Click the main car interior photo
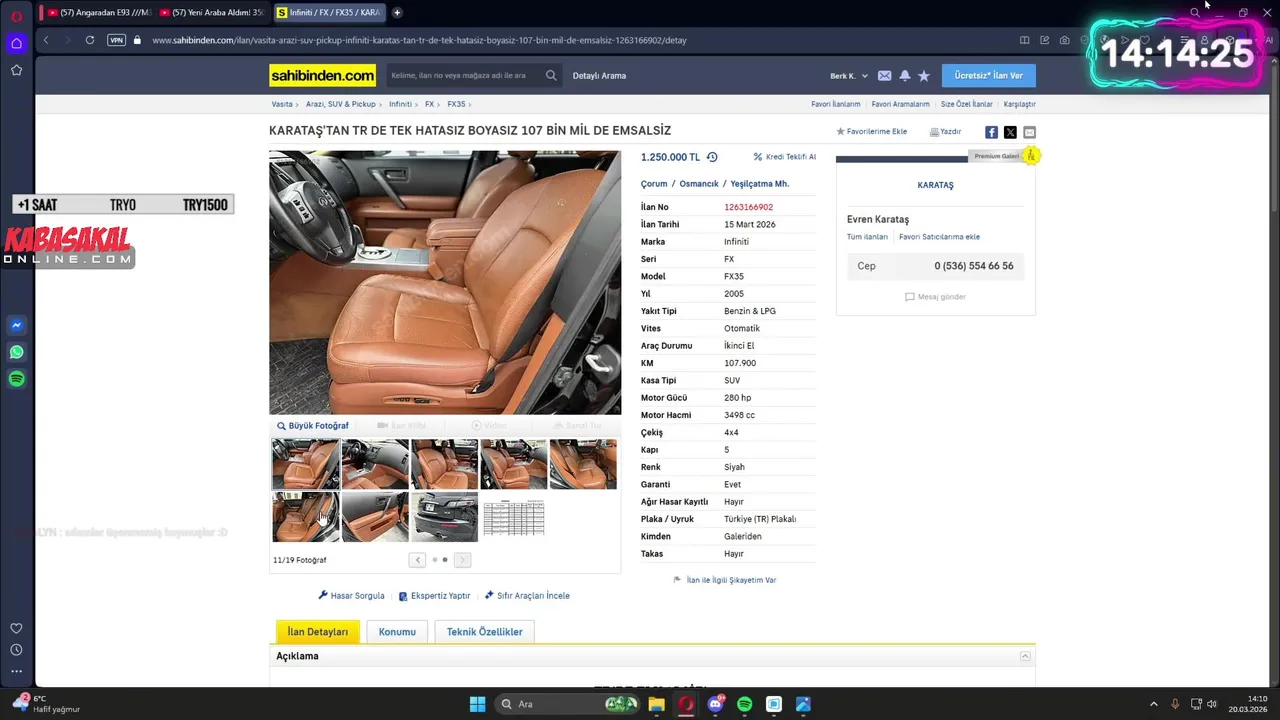Image resolution: width=1280 pixels, height=720 pixels. (445, 282)
